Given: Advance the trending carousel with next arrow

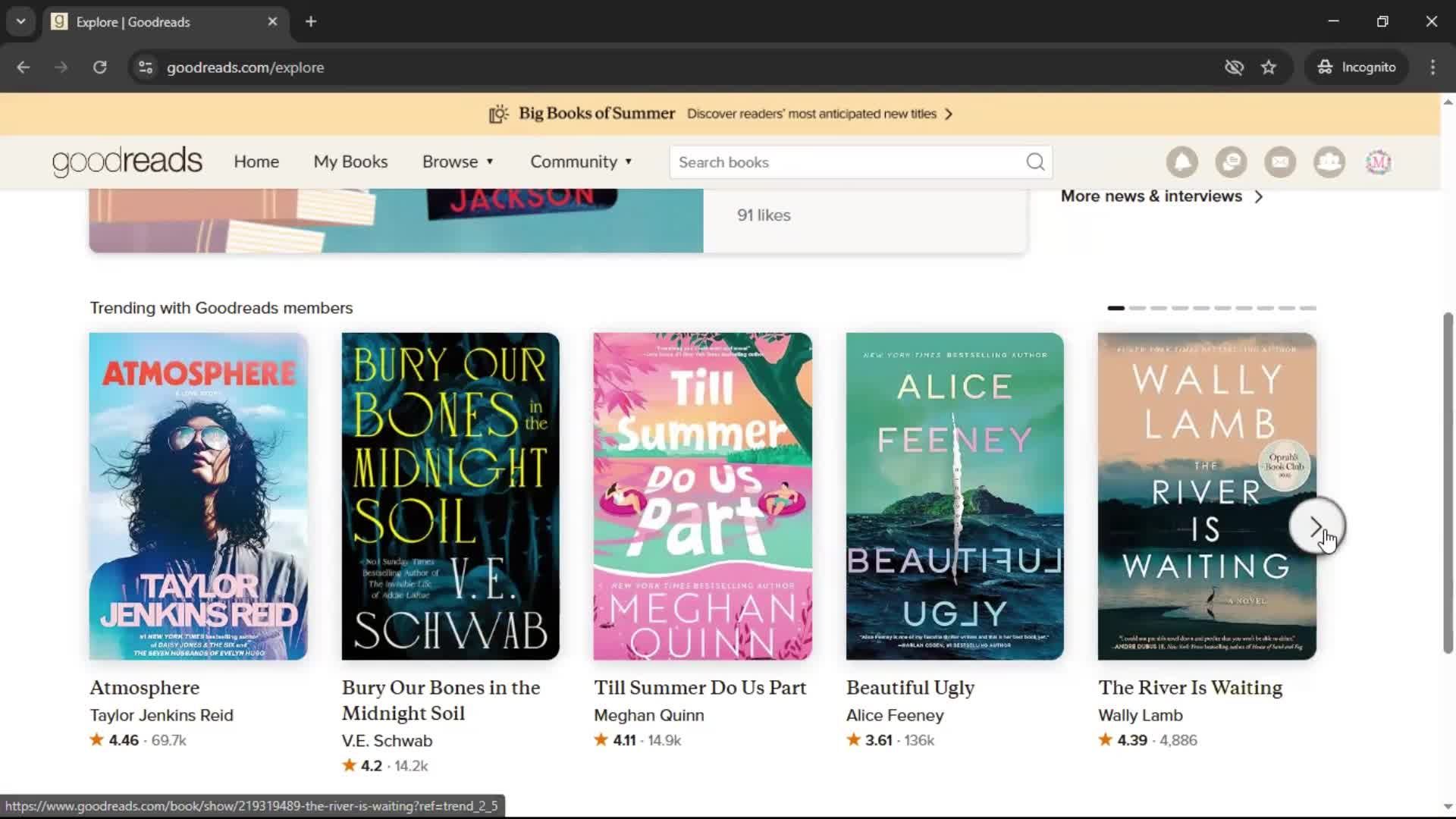Looking at the screenshot, I should pyautogui.click(x=1317, y=526).
